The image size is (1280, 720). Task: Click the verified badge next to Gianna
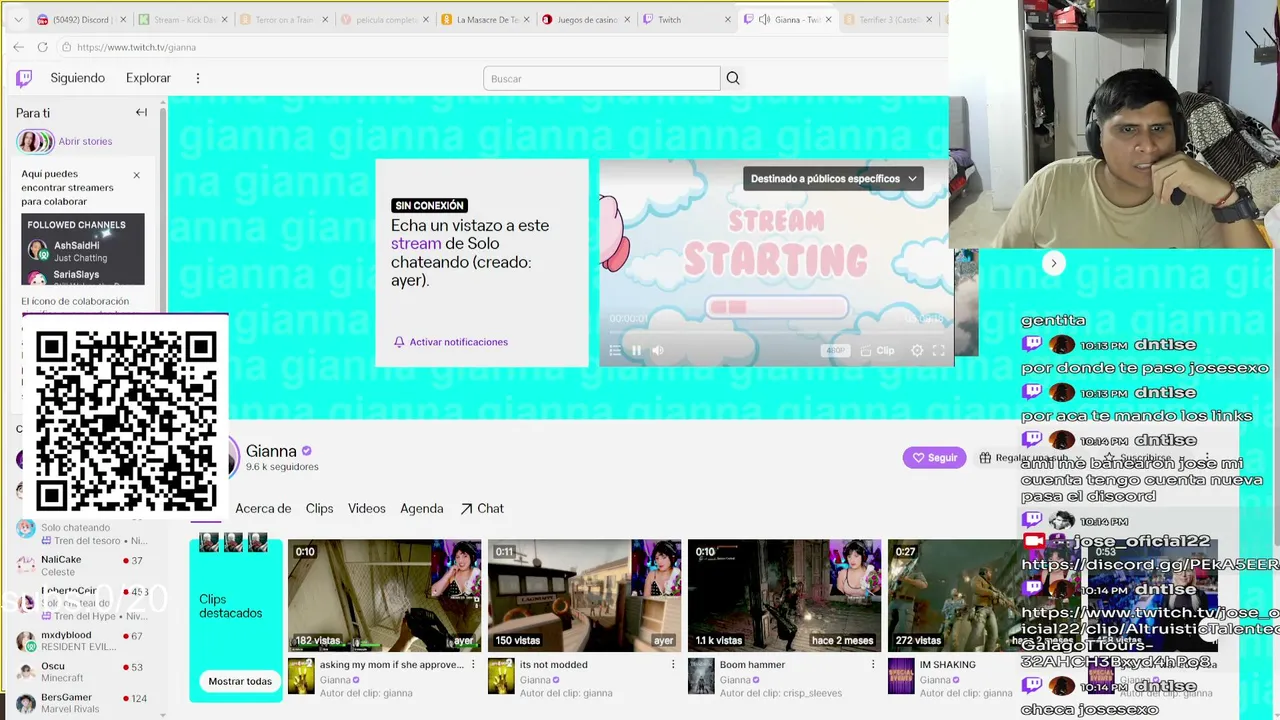[307, 451]
